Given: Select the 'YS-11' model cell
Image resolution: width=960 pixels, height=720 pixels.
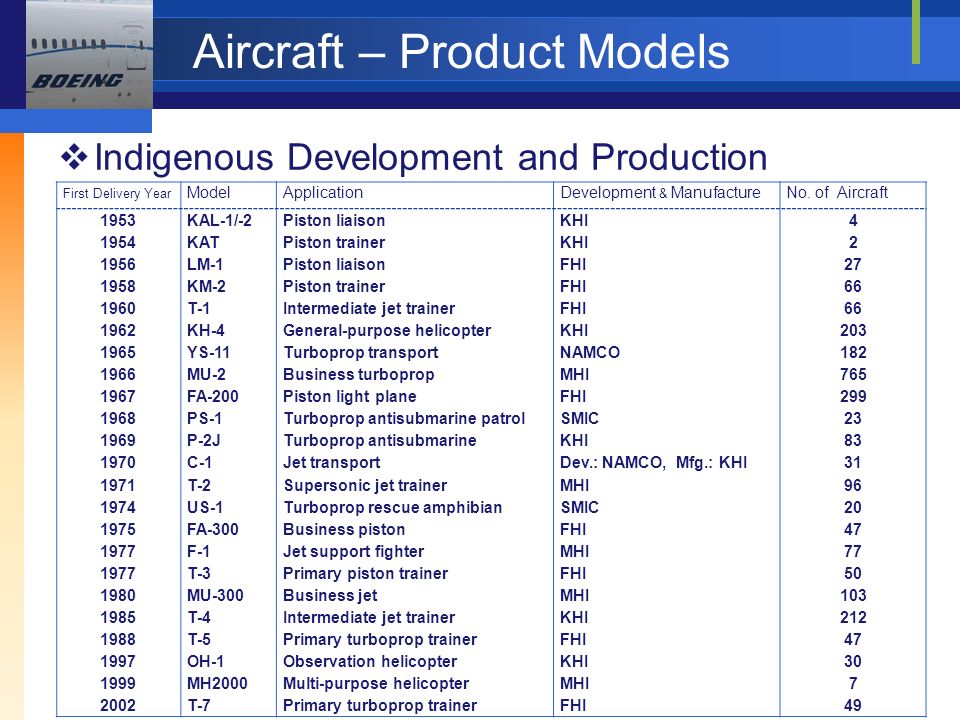Looking at the screenshot, I should pyautogui.click(x=208, y=353).
